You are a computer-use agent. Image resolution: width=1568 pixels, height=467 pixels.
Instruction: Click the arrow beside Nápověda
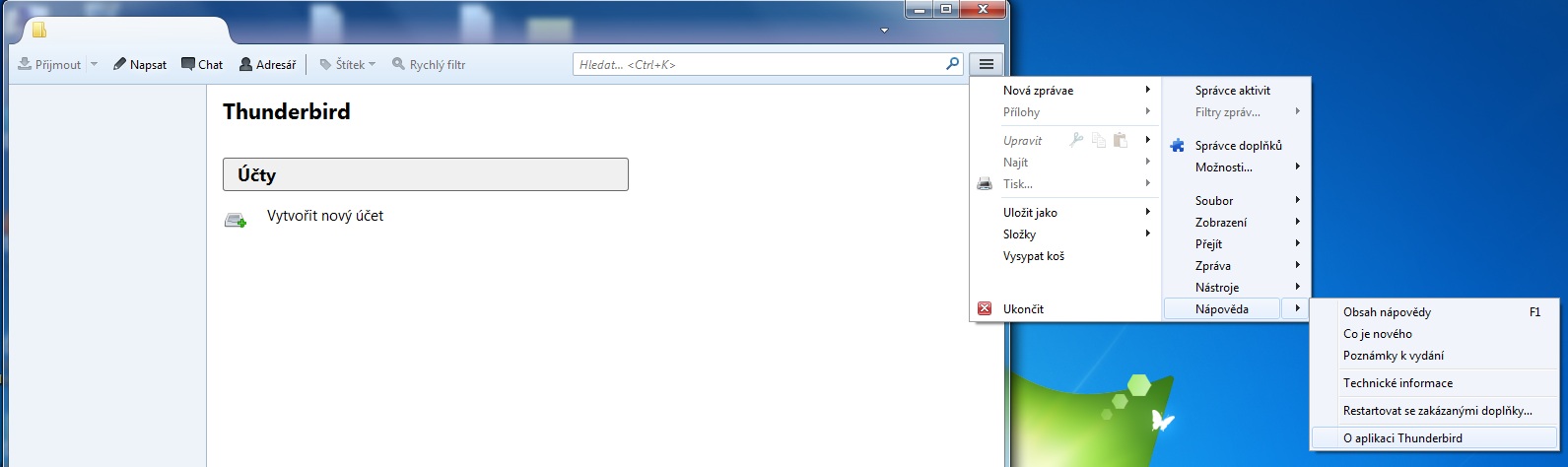tap(1297, 308)
